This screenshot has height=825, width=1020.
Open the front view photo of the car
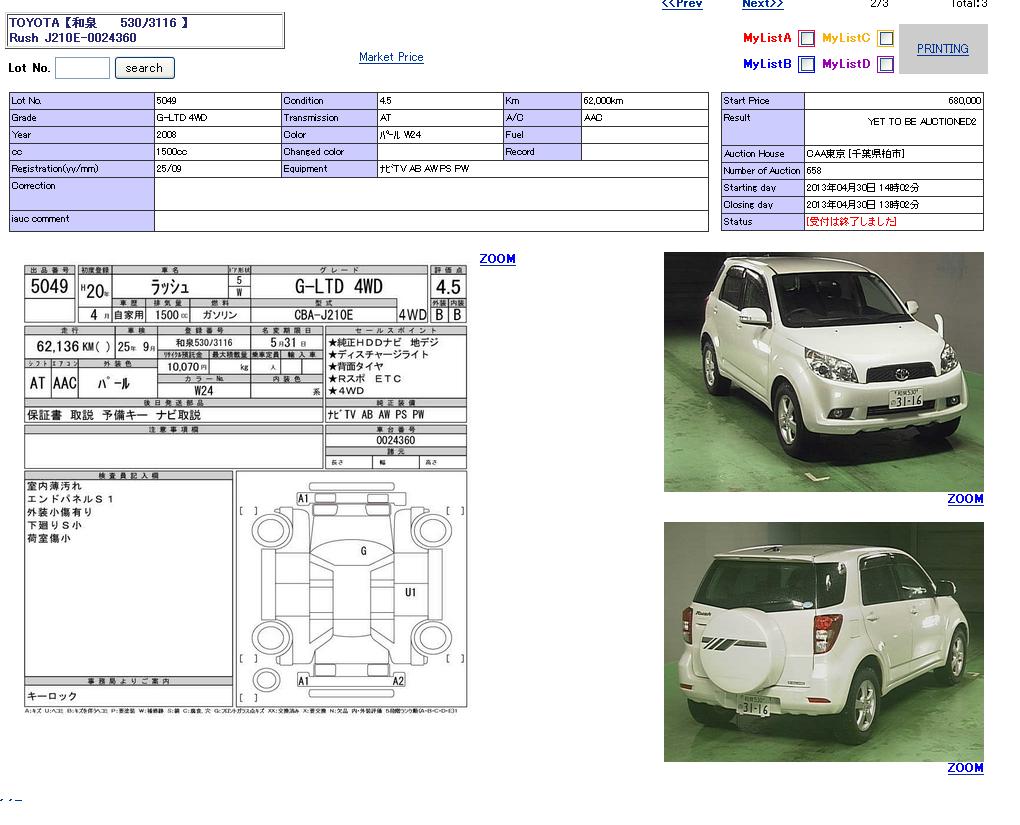pos(823,371)
